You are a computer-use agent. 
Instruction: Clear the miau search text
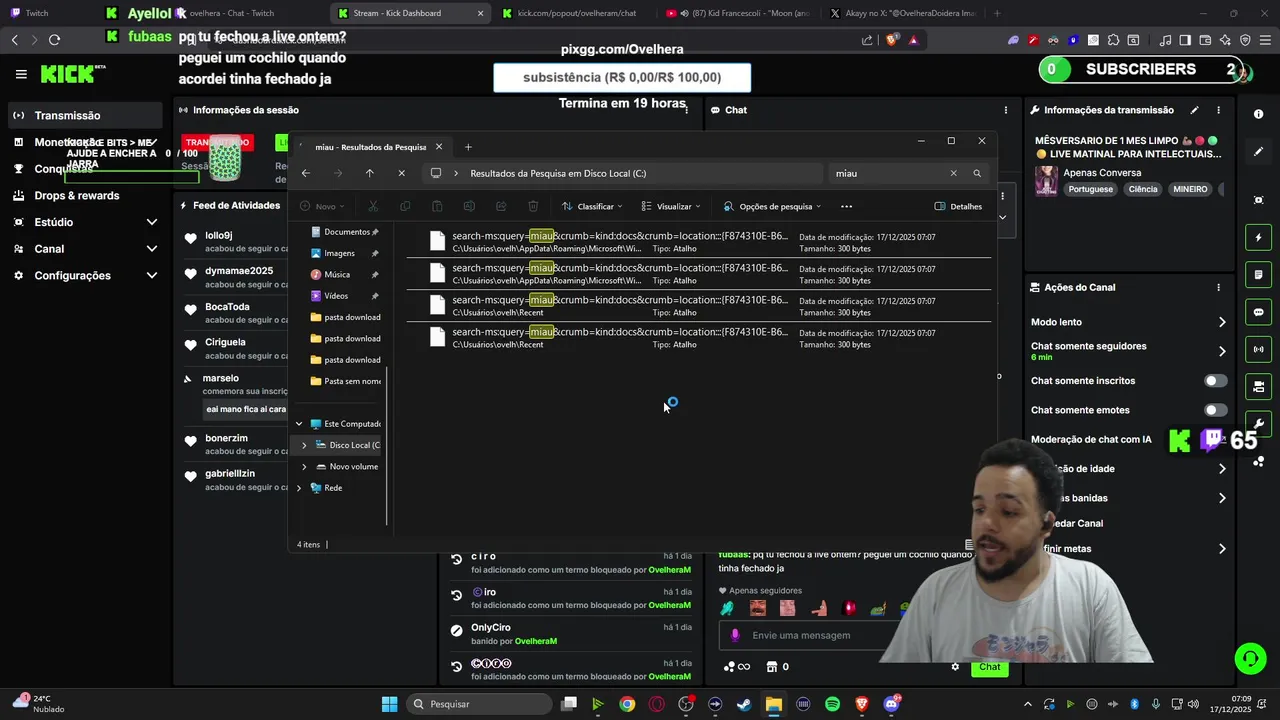click(x=953, y=173)
